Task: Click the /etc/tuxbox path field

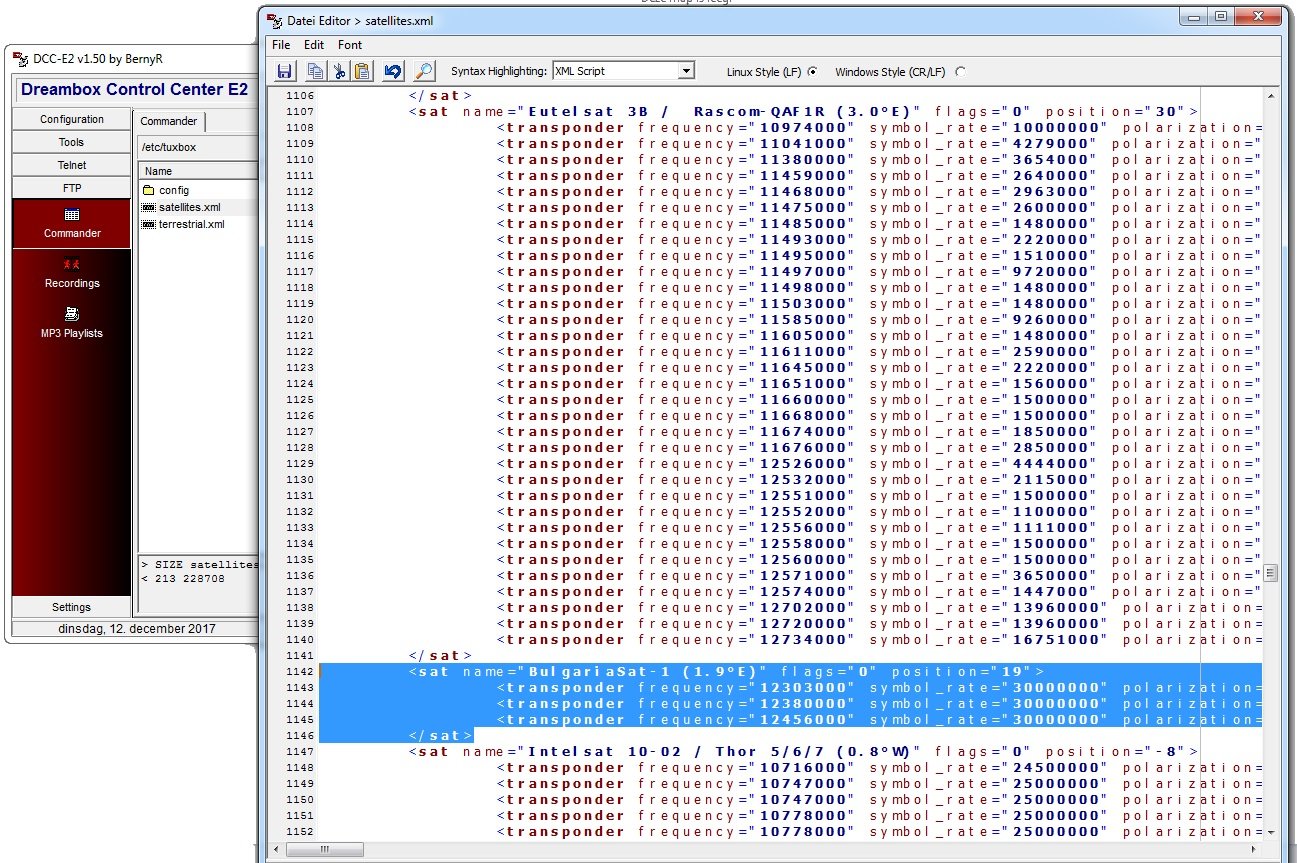Action: pyautogui.click(x=197, y=147)
